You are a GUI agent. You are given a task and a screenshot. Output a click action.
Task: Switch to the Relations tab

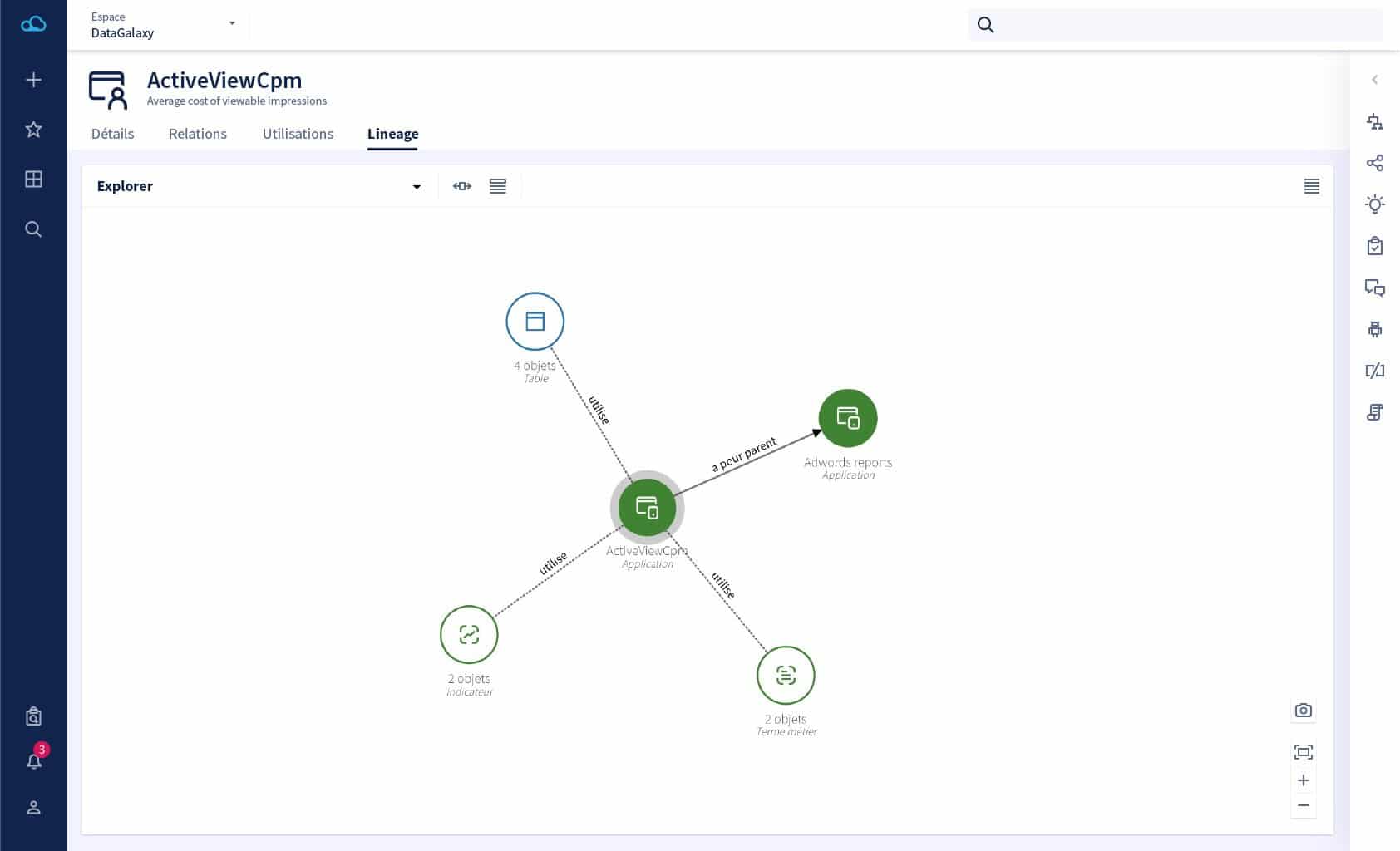point(197,134)
